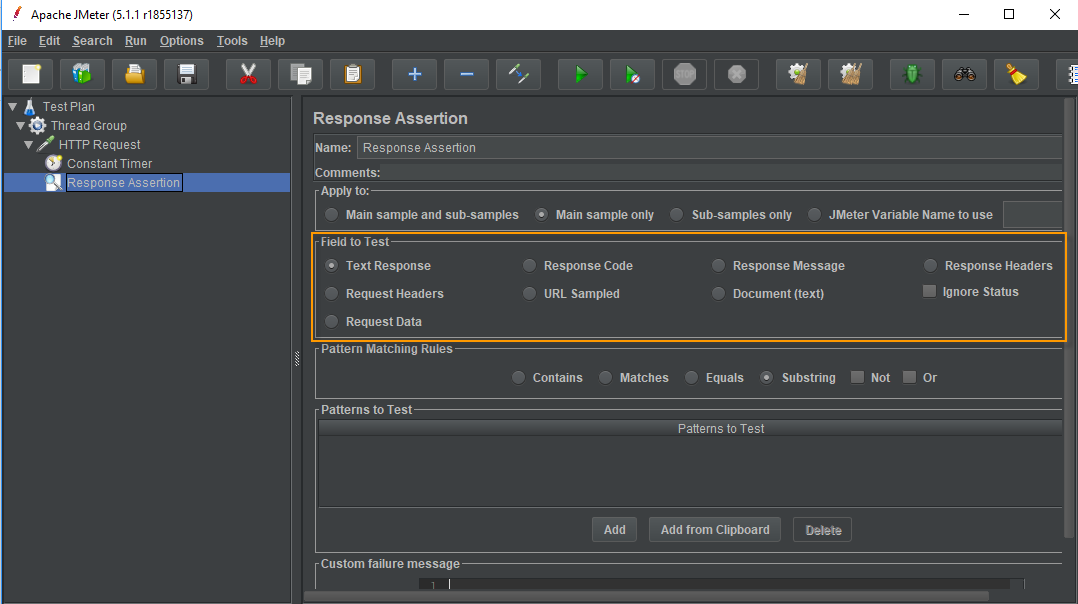Click the Reset Search broom icon
The image size is (1078, 604).
[1016, 74]
